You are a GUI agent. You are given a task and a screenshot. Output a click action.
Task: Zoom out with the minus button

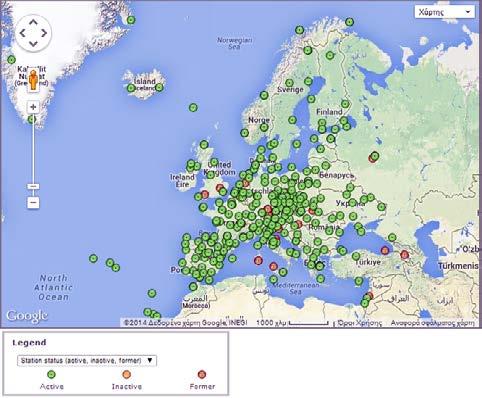pyautogui.click(x=33, y=202)
